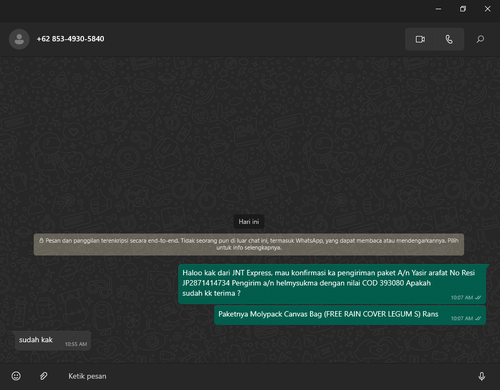Open the emoji picker
The height and width of the screenshot is (390, 500).
coord(16,376)
